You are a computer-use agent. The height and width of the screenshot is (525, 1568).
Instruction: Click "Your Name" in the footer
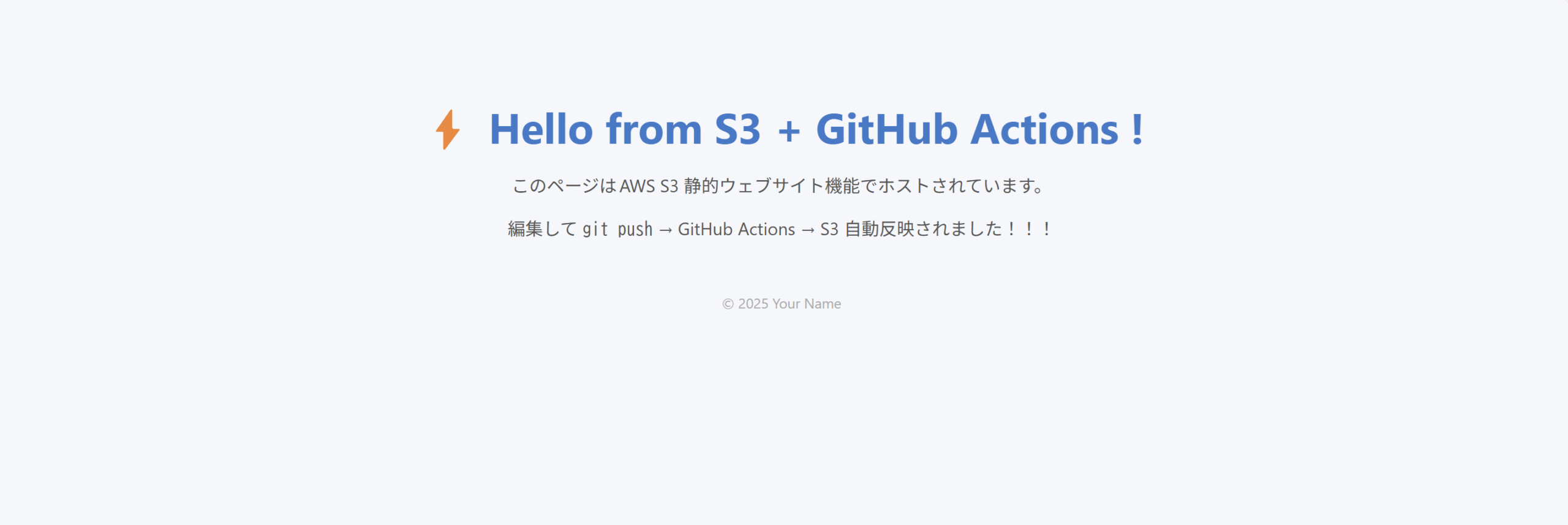(807, 304)
